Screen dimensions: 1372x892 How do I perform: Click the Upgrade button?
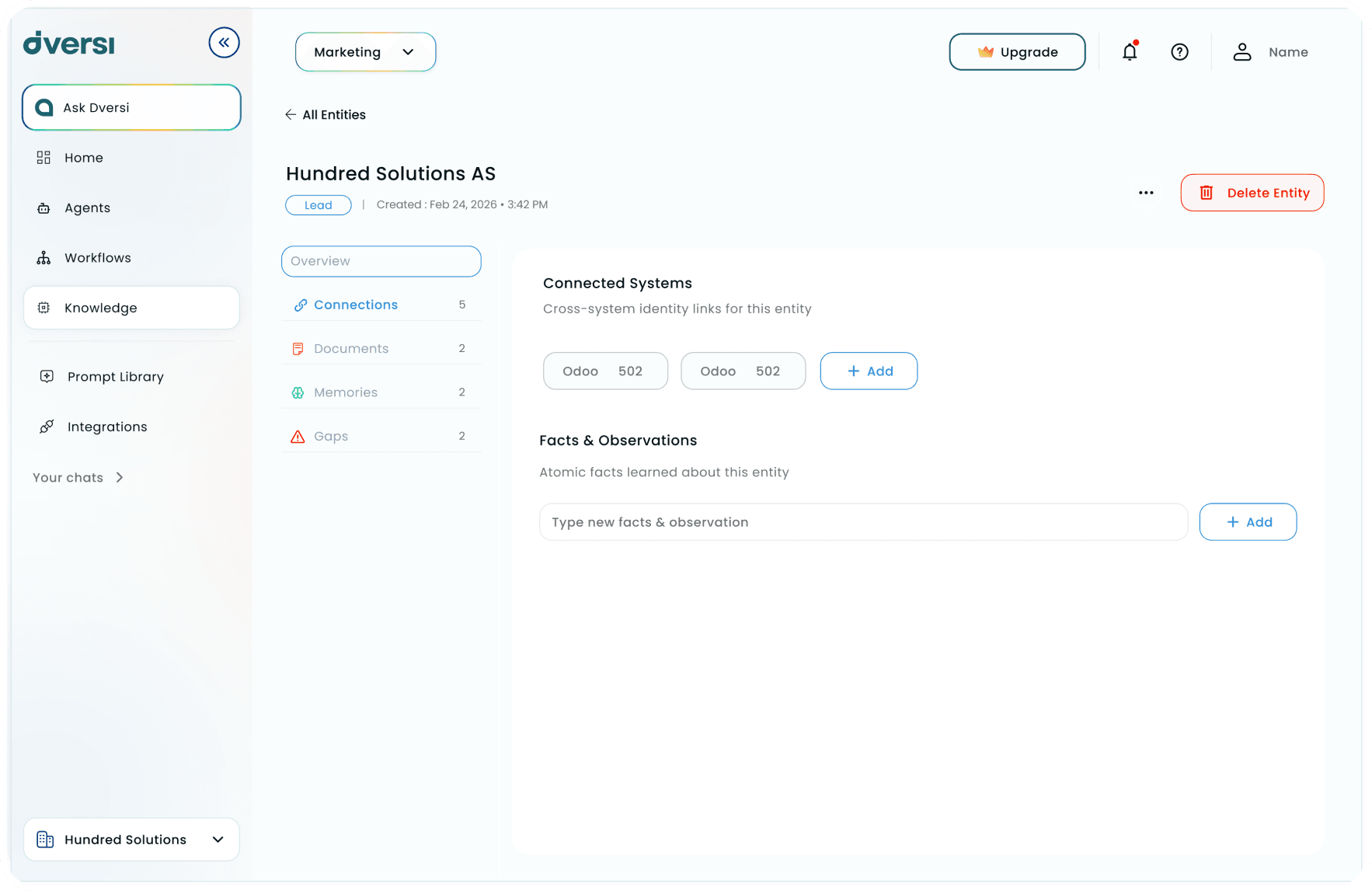[1017, 52]
